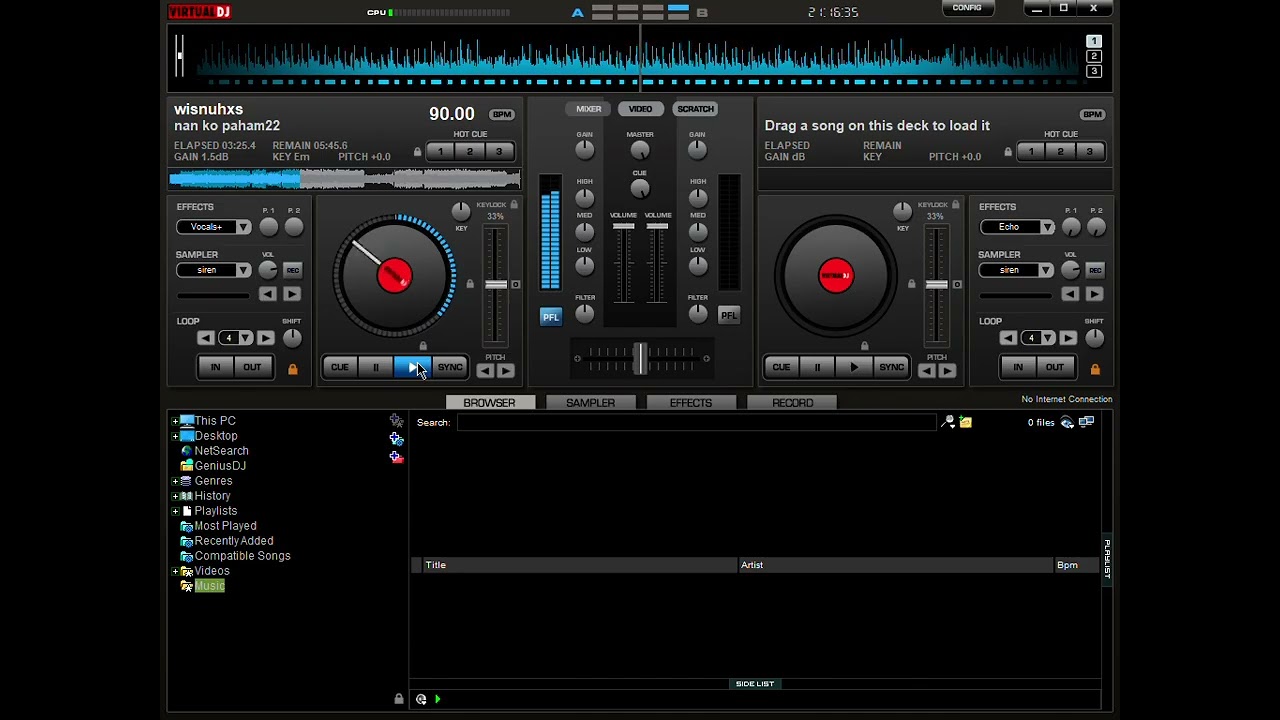Click the left deck keylock icon
The width and height of the screenshot is (1280, 720).
pyautogui.click(x=514, y=205)
